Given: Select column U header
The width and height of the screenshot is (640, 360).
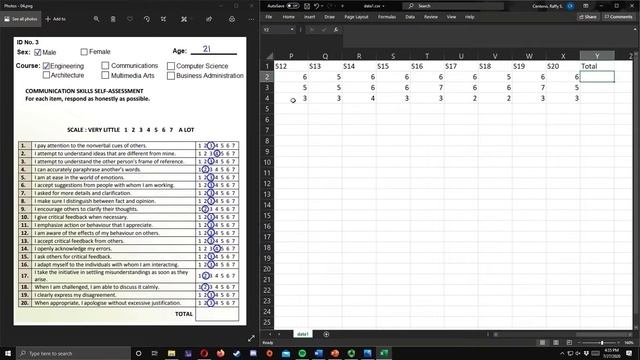Looking at the screenshot, I should pyautogui.click(x=461, y=56).
